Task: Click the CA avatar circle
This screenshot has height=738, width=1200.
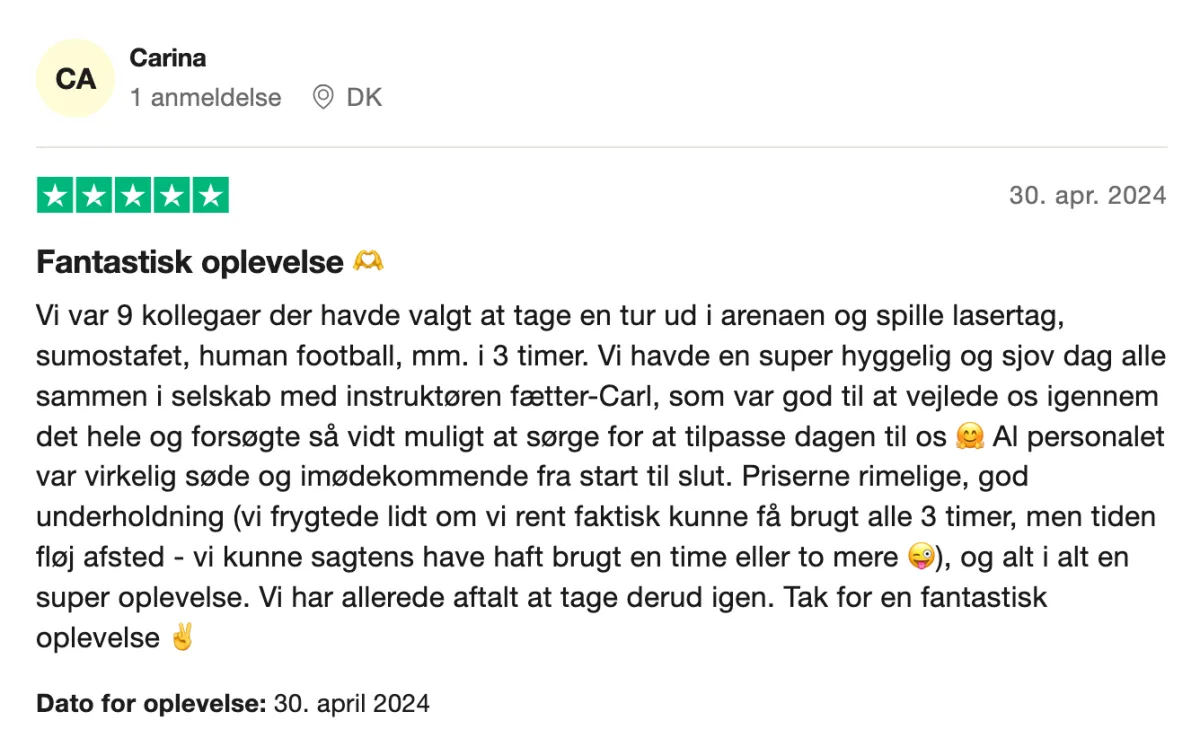Action: coord(75,78)
